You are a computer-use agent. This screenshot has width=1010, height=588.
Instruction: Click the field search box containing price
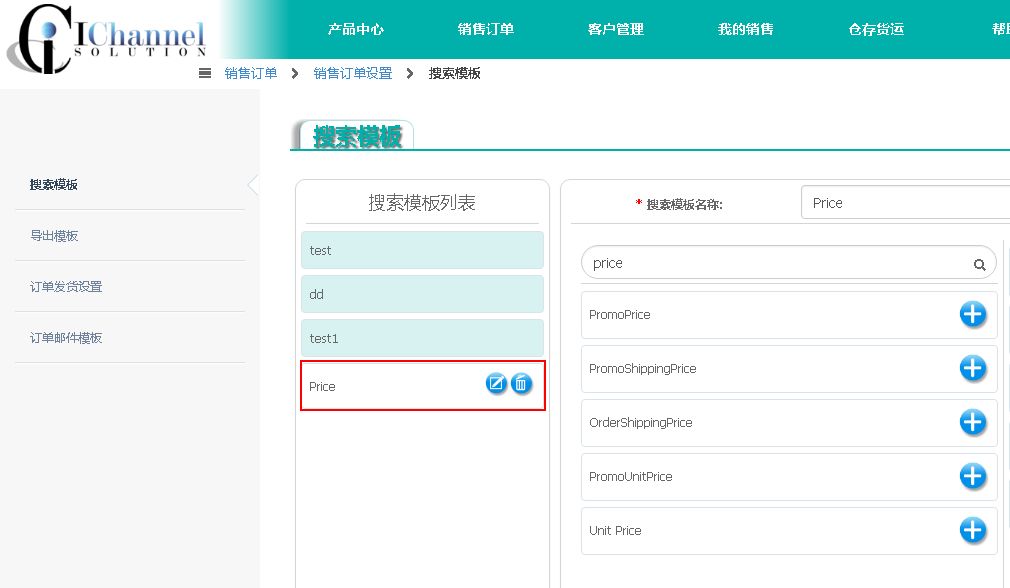788,263
